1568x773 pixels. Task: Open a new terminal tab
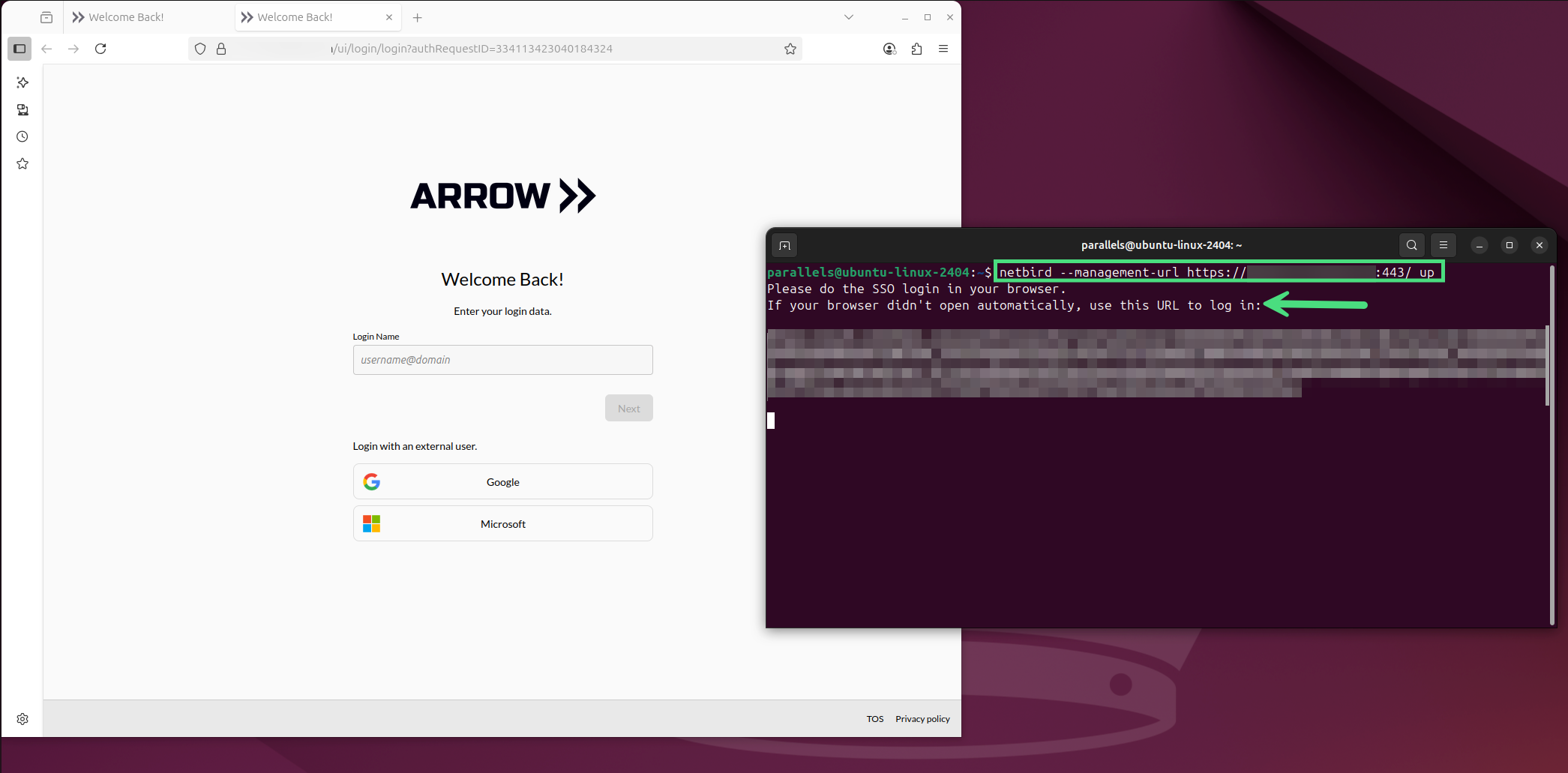click(x=784, y=245)
